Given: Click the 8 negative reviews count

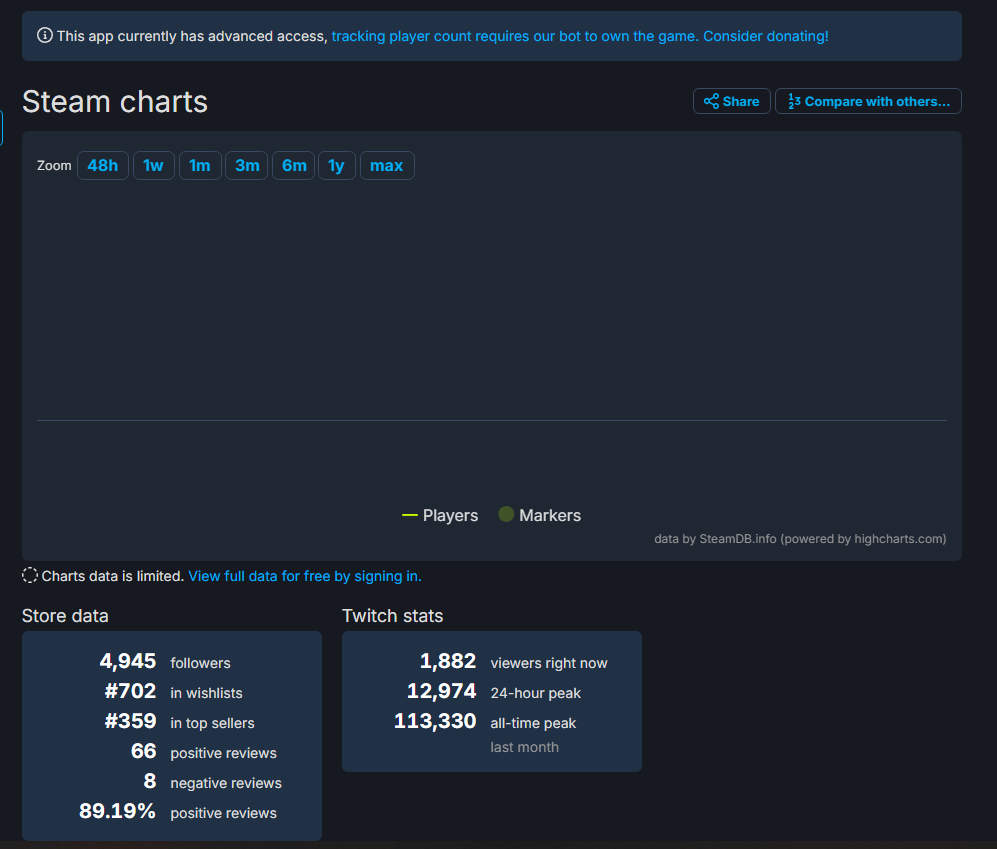Looking at the screenshot, I should 150,781.
